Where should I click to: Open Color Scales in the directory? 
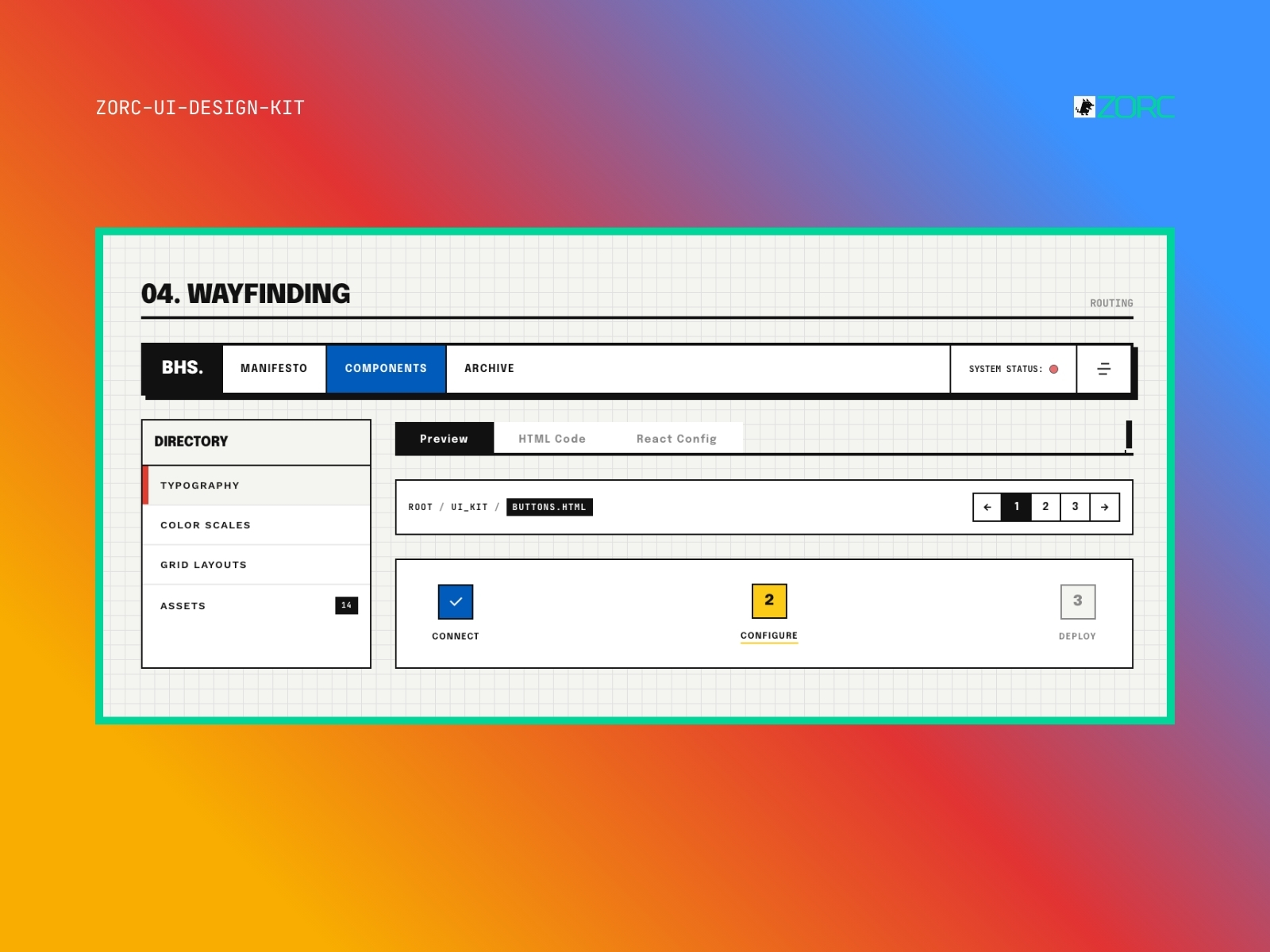[256, 525]
